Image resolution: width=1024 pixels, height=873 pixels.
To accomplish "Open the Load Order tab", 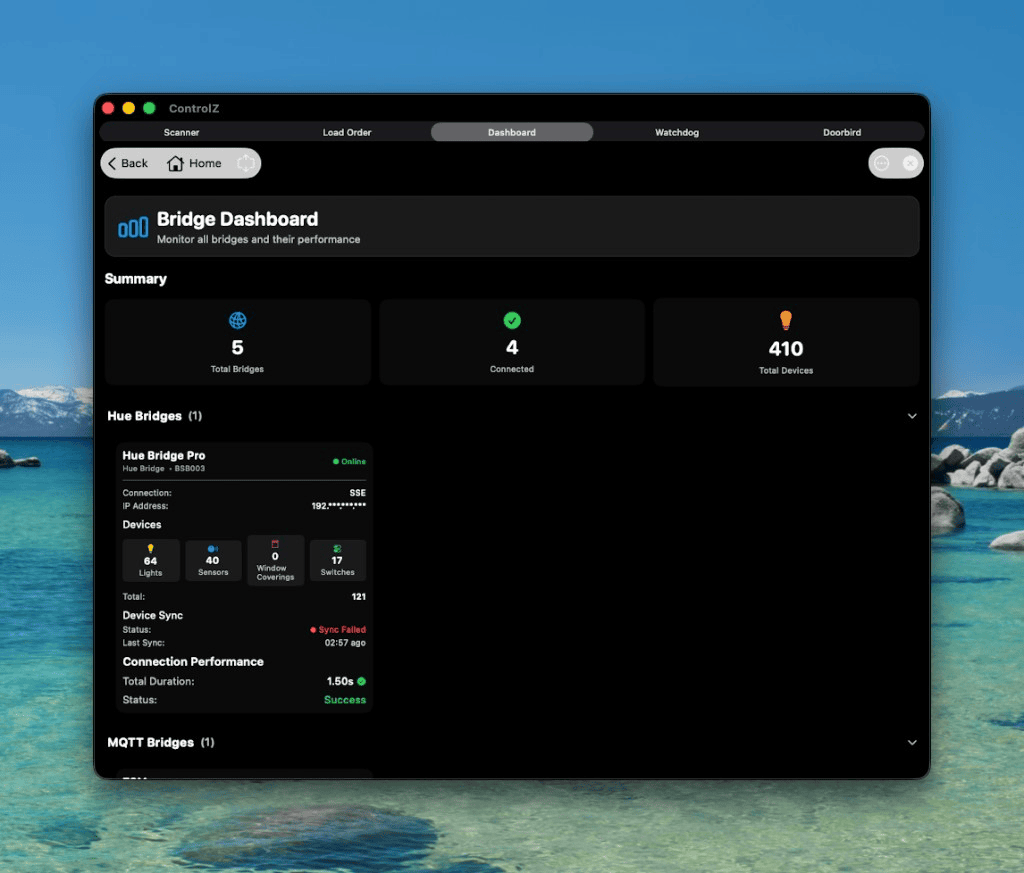I will [347, 132].
